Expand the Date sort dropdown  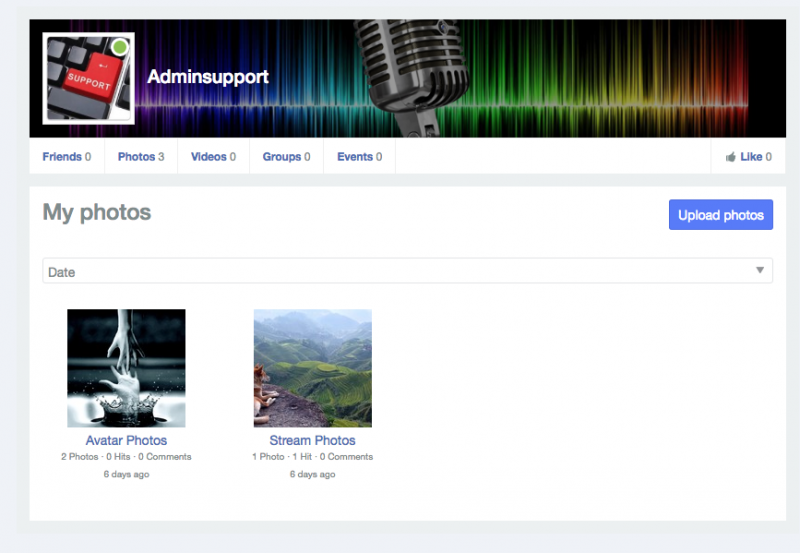click(407, 271)
